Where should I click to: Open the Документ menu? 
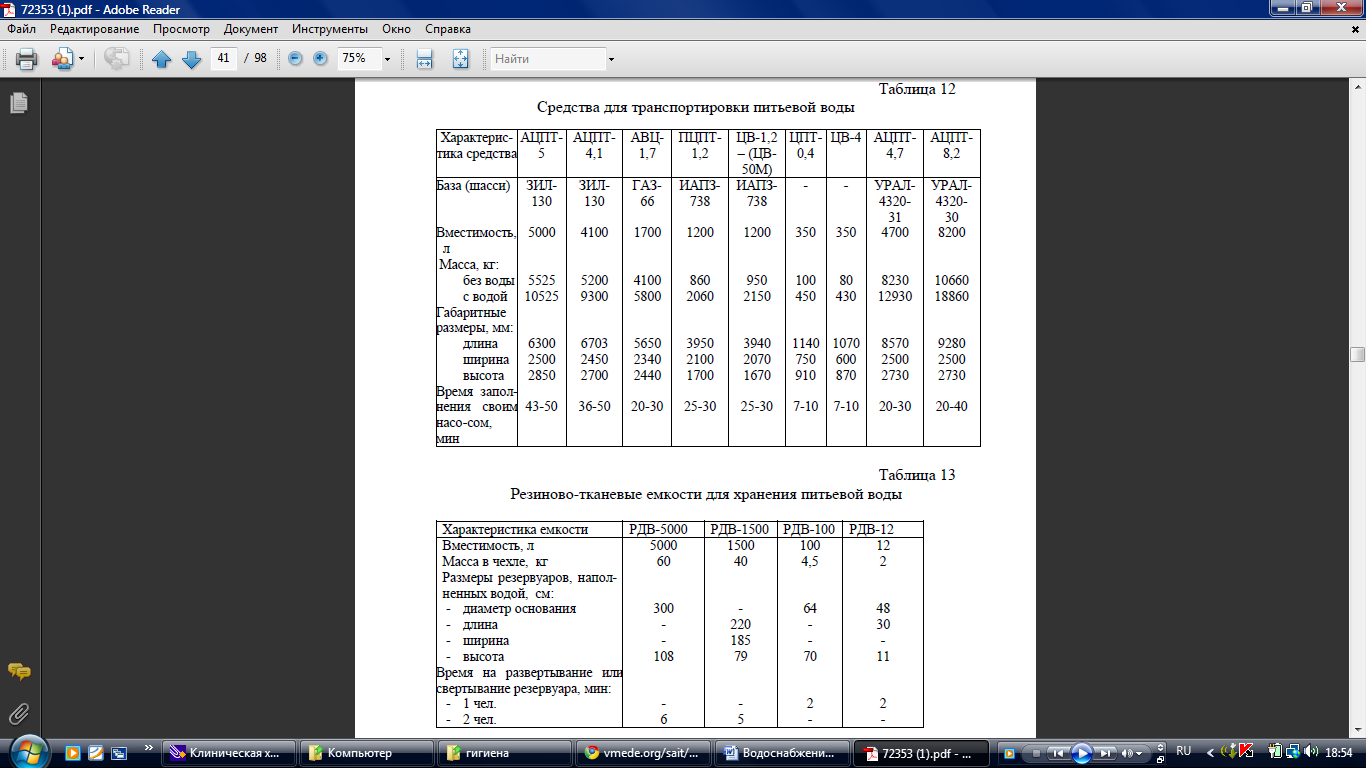click(x=251, y=29)
